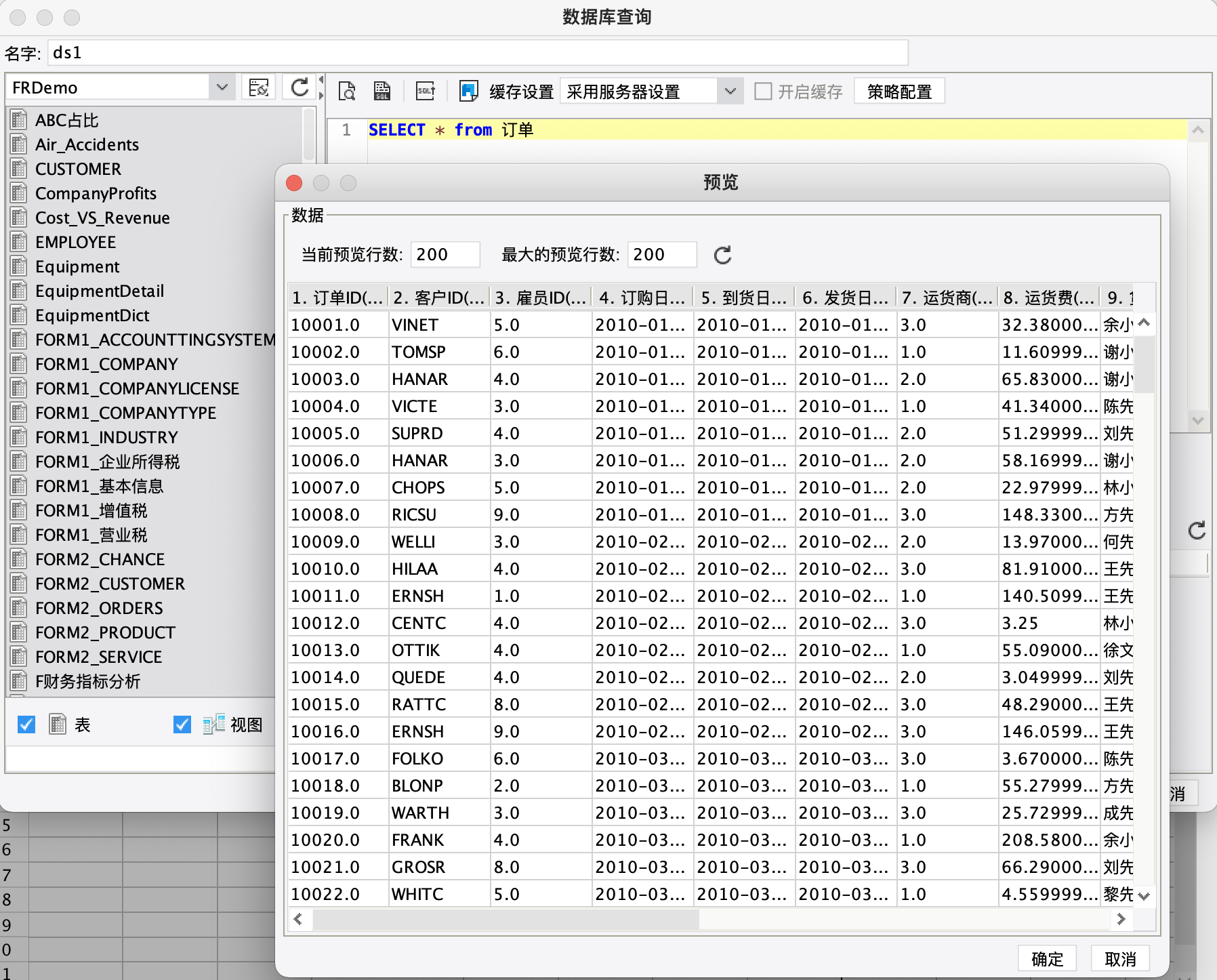Click the 订单ID column header
Screen dimensions: 1217x980
pos(337,298)
